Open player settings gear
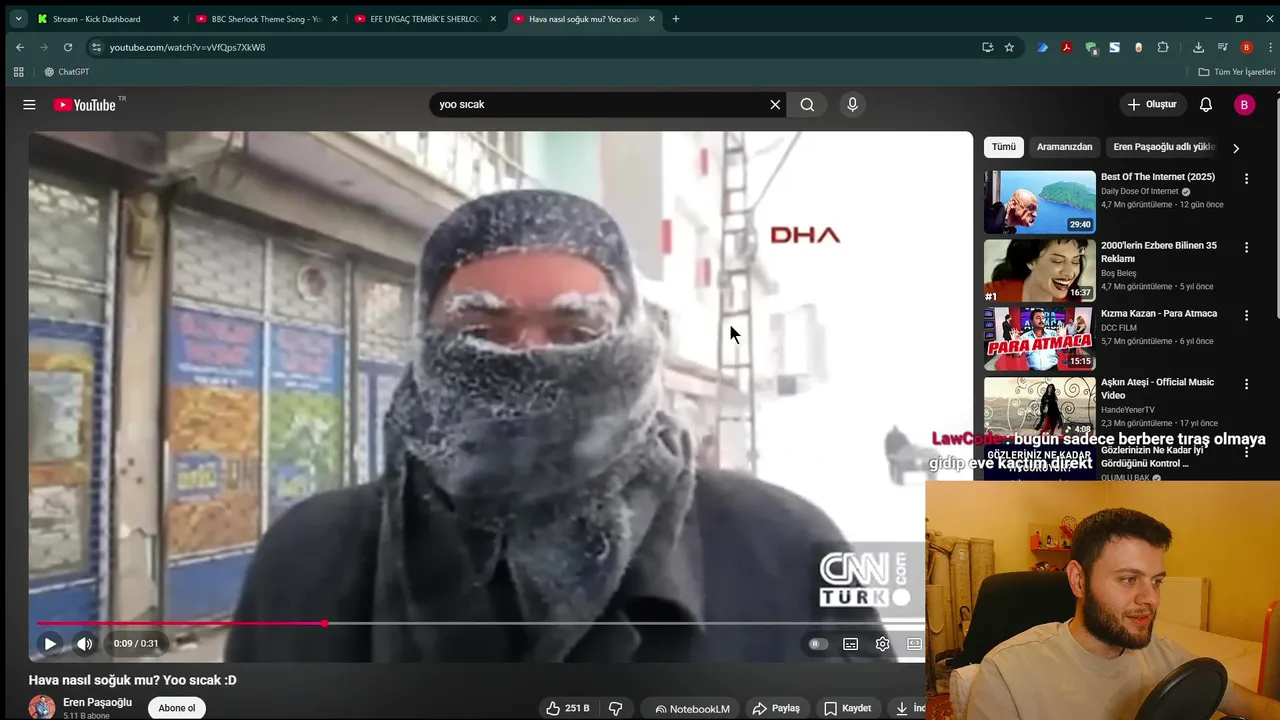 click(x=882, y=644)
